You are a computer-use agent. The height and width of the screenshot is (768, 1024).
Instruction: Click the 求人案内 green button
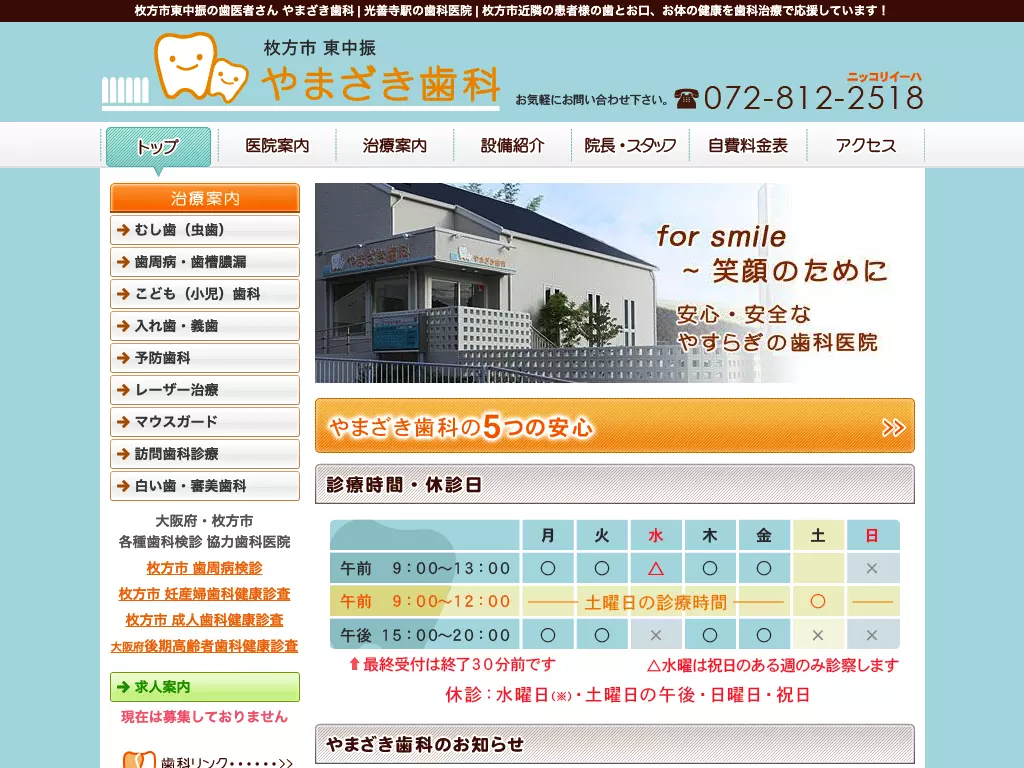click(205, 687)
